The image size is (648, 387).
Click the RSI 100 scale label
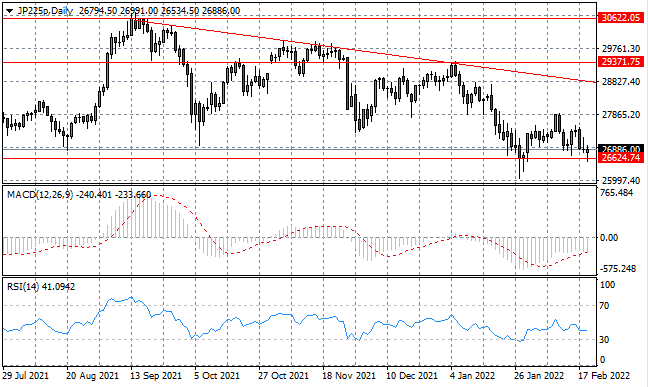click(607, 284)
